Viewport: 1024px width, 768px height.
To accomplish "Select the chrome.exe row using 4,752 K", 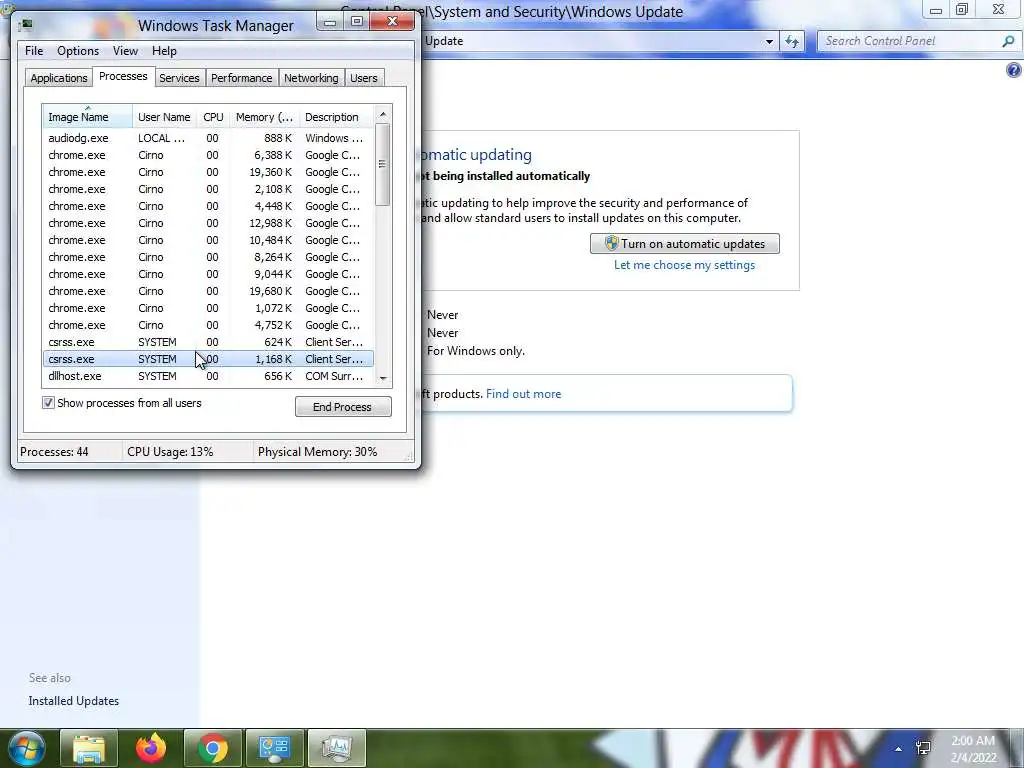I will [208, 325].
